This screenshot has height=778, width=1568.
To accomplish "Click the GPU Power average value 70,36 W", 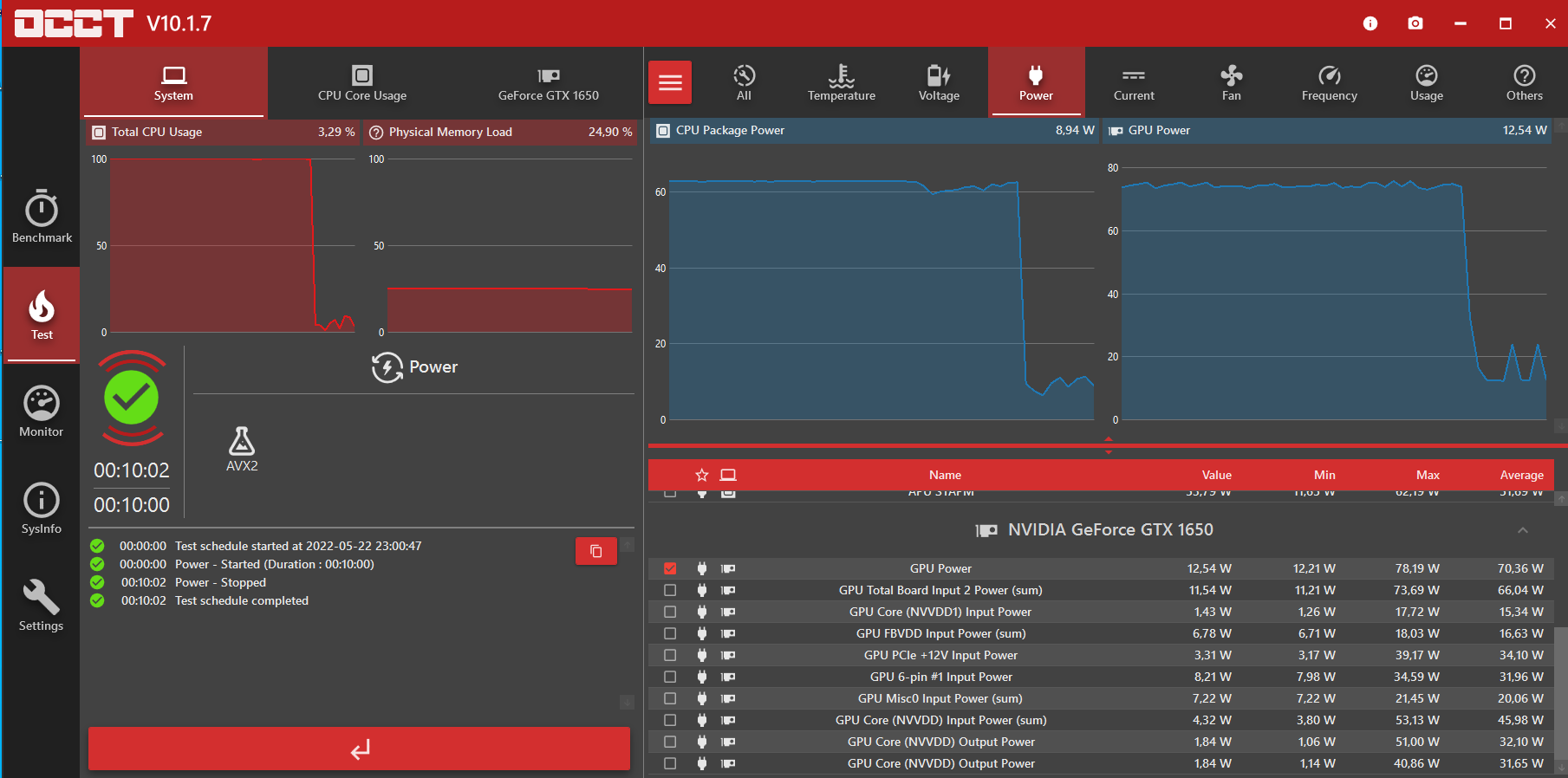I will point(1520,568).
